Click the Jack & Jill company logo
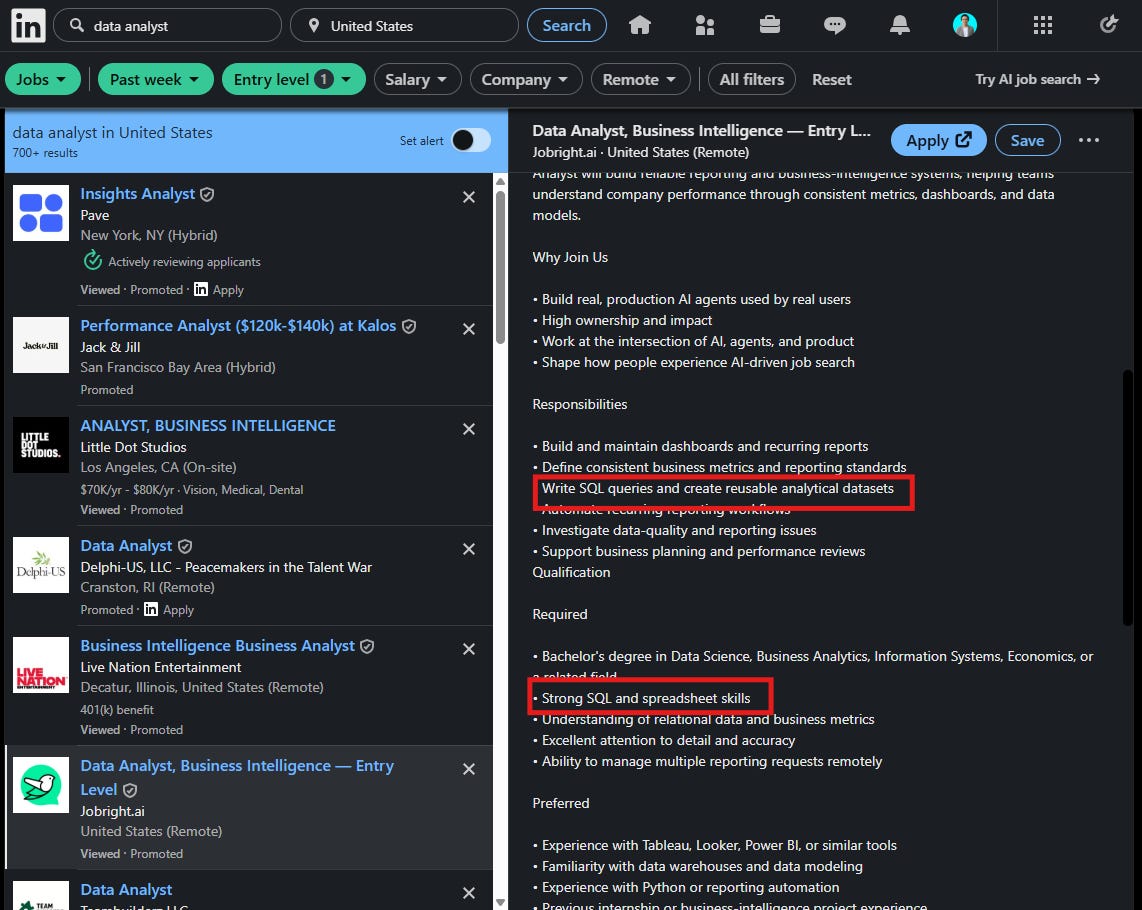The width and height of the screenshot is (1142, 910). 41,345
